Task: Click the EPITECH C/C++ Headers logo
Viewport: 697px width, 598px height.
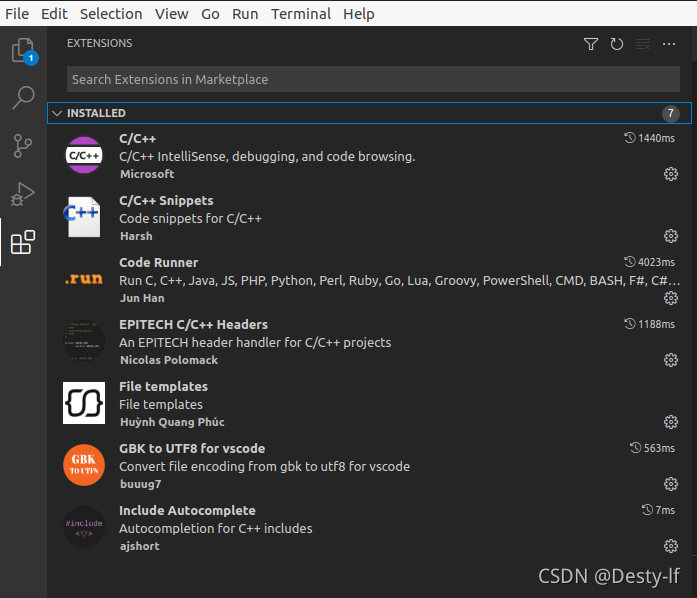Action: coord(84,341)
